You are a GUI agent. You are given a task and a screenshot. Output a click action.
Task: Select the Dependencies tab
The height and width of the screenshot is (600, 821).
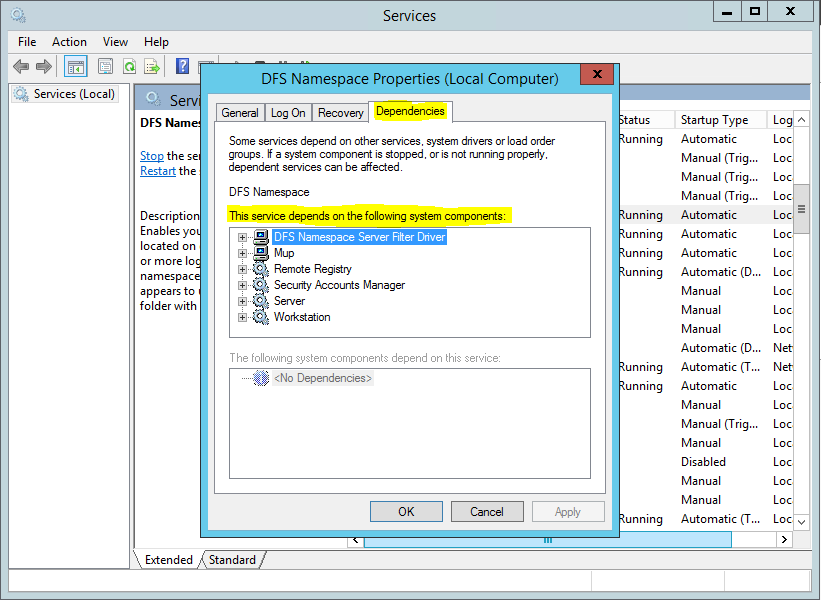pos(410,111)
